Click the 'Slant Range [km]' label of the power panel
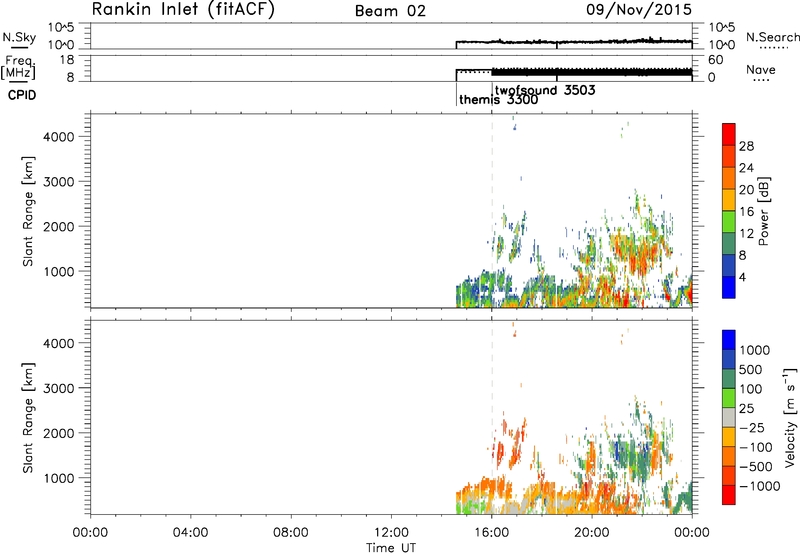800x554 pixels. (x=28, y=211)
